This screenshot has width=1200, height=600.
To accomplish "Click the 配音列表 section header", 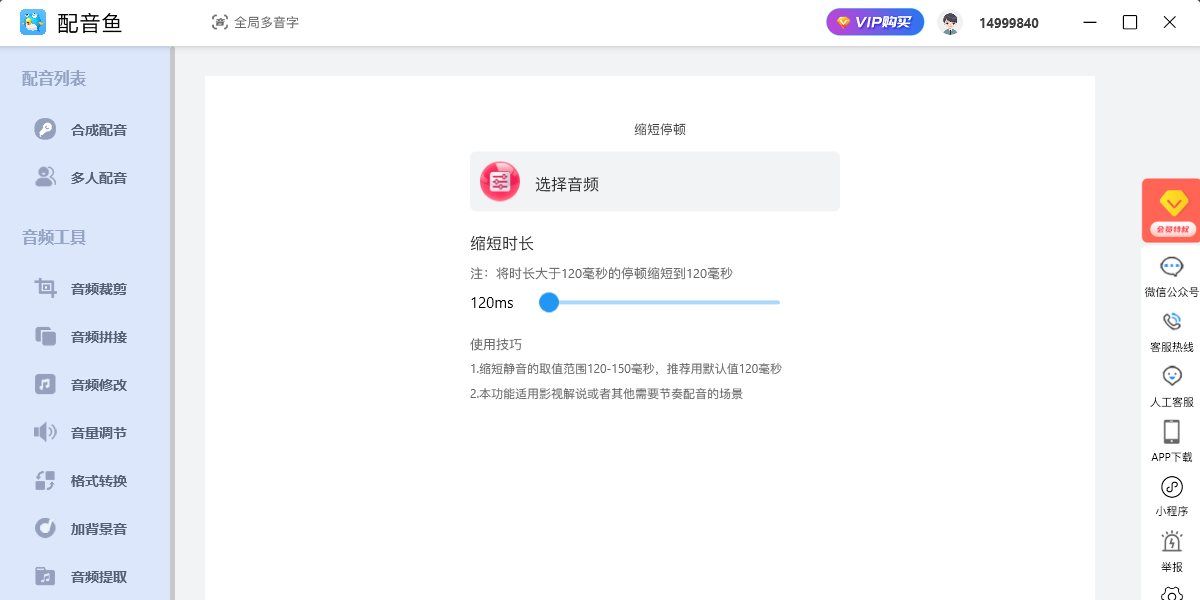I will tap(54, 78).
